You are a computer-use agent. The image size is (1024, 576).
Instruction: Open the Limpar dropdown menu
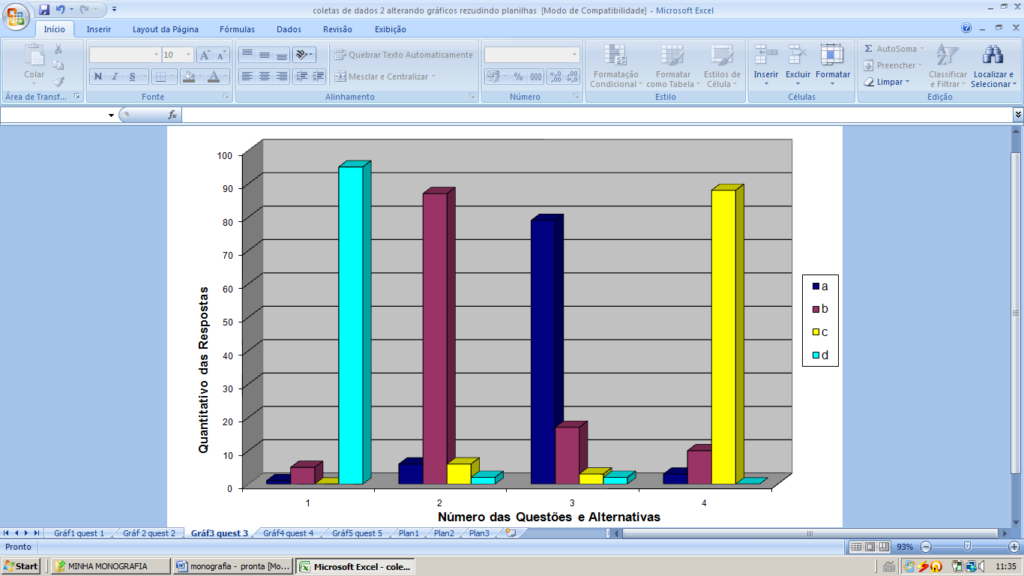coord(893,82)
